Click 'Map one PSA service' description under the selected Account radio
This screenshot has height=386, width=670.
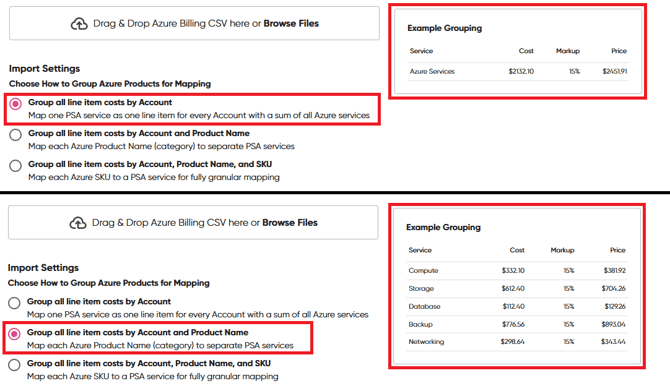pyautogui.click(x=199, y=115)
